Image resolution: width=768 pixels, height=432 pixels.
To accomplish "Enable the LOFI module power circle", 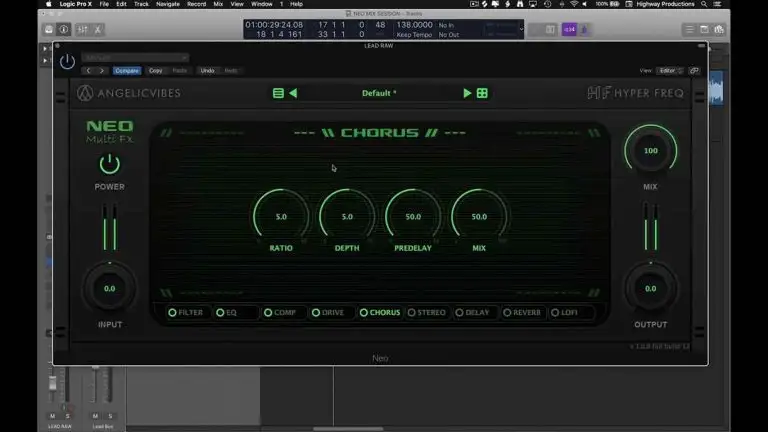I will [555, 312].
